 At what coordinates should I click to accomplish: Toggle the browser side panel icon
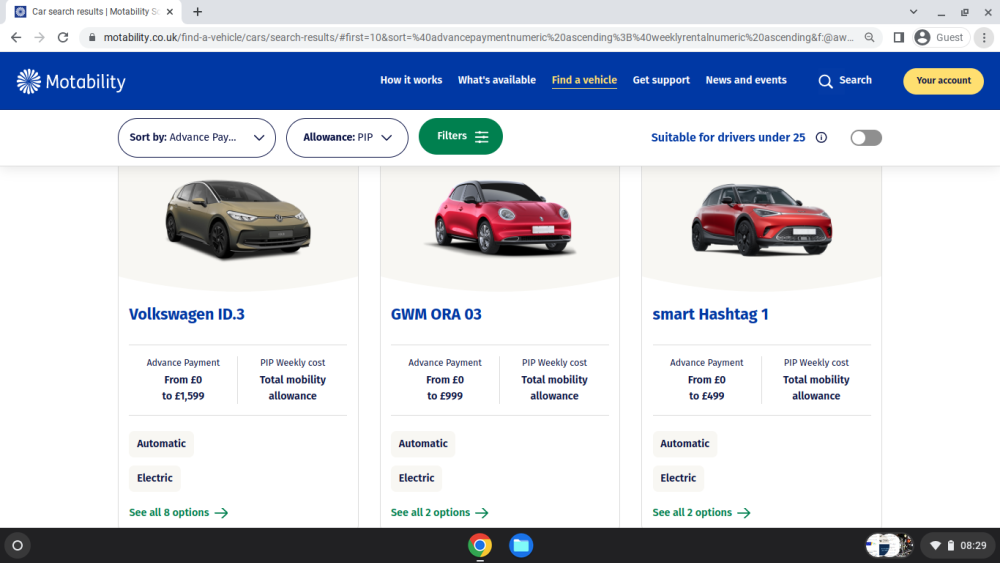899,38
